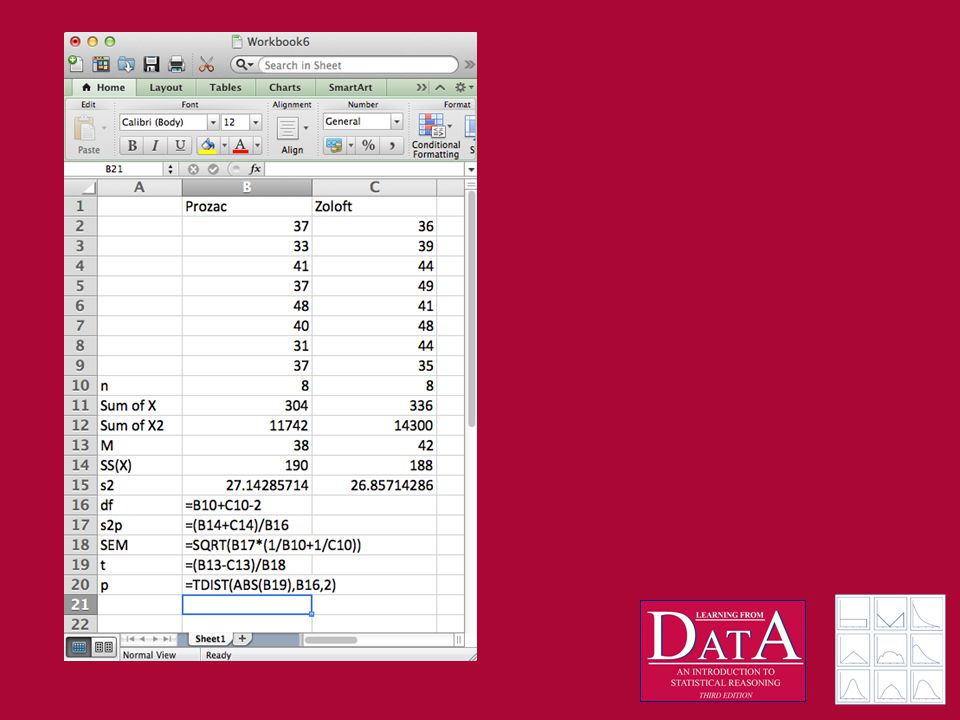Toggle Bold formatting
This screenshot has width=960, height=720.
coord(132,146)
